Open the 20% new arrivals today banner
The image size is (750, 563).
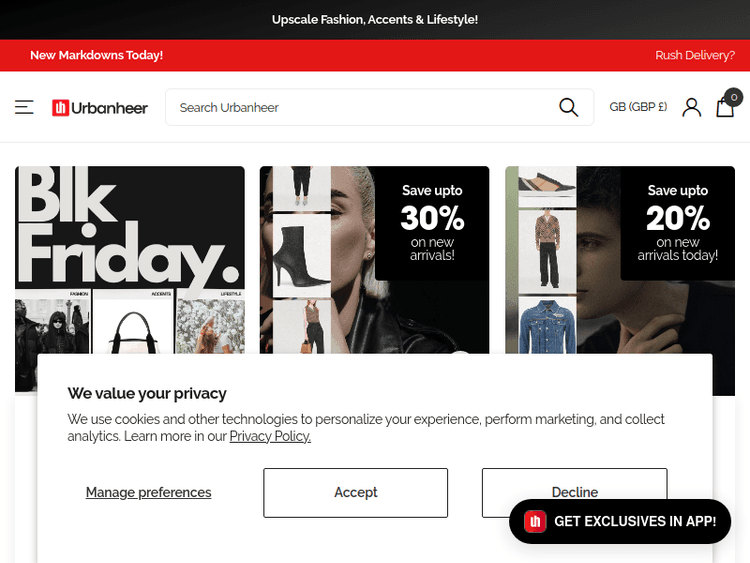(620, 260)
